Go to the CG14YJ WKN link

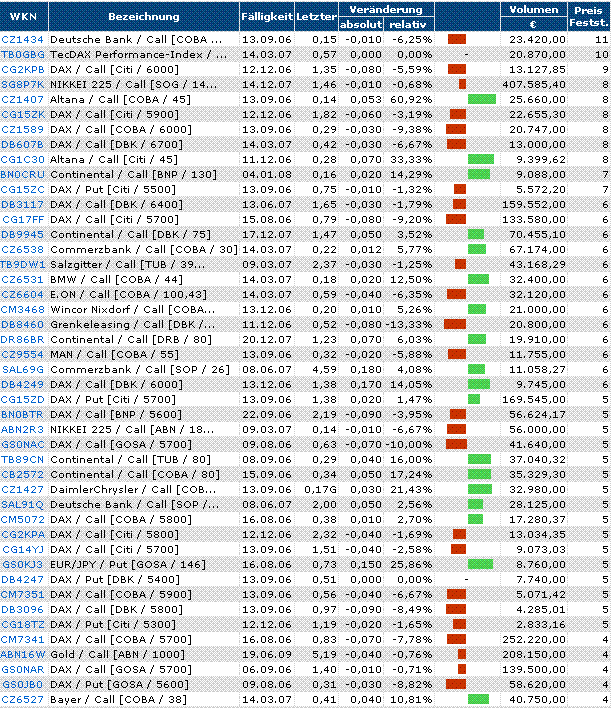pos(23,550)
